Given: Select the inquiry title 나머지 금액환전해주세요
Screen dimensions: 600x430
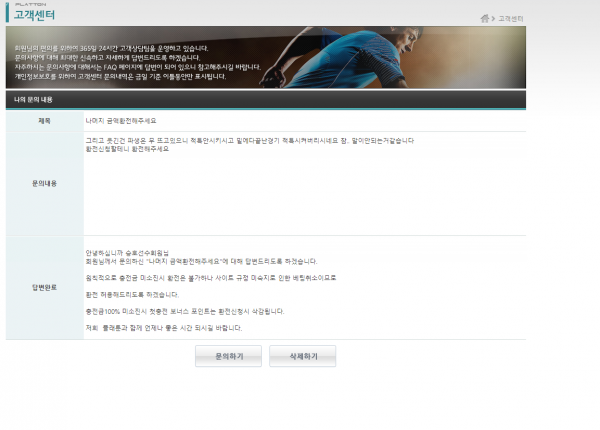Looking at the screenshot, I should coord(121,121).
